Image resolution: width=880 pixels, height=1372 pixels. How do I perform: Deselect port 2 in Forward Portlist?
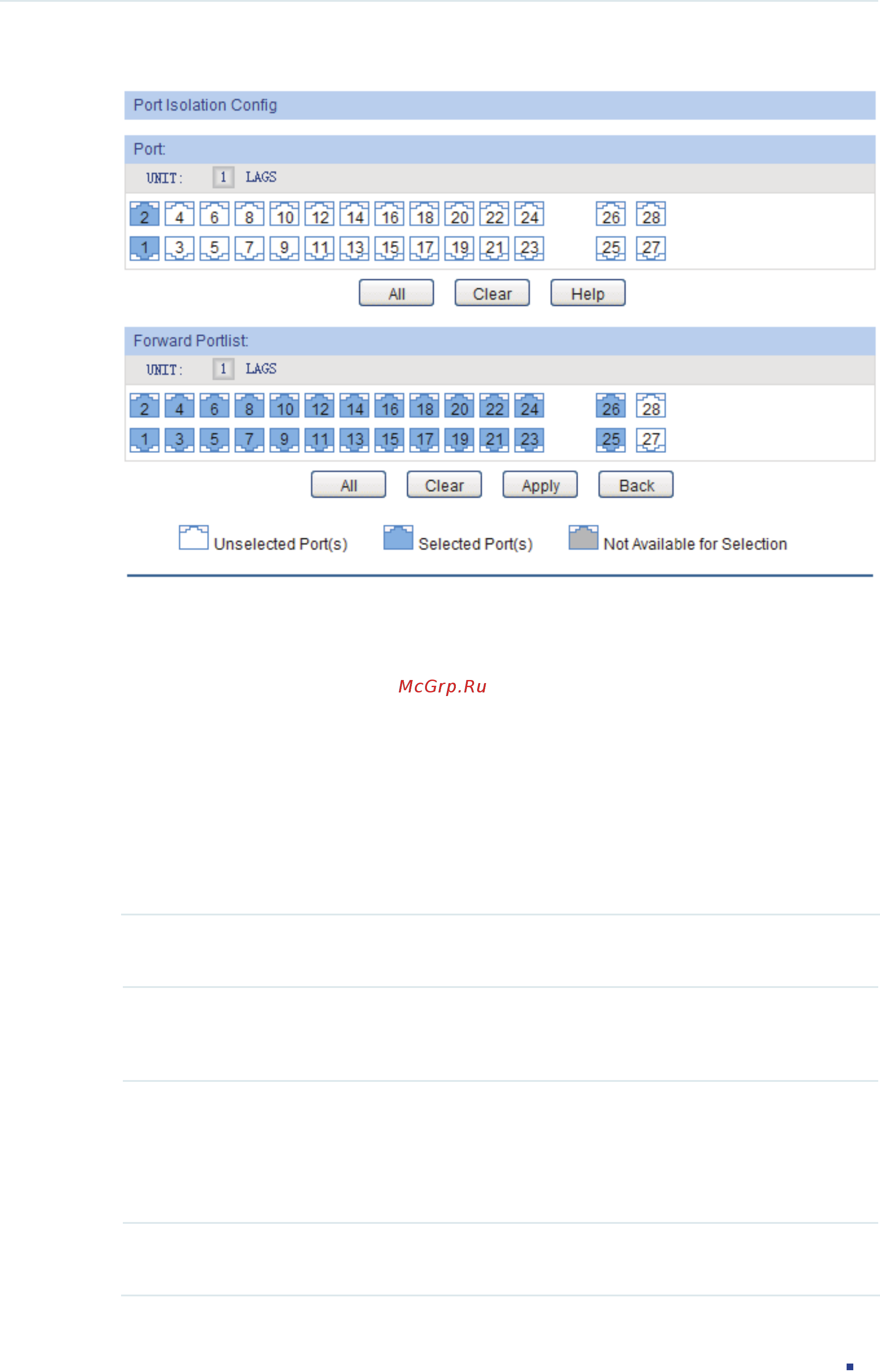(x=145, y=405)
